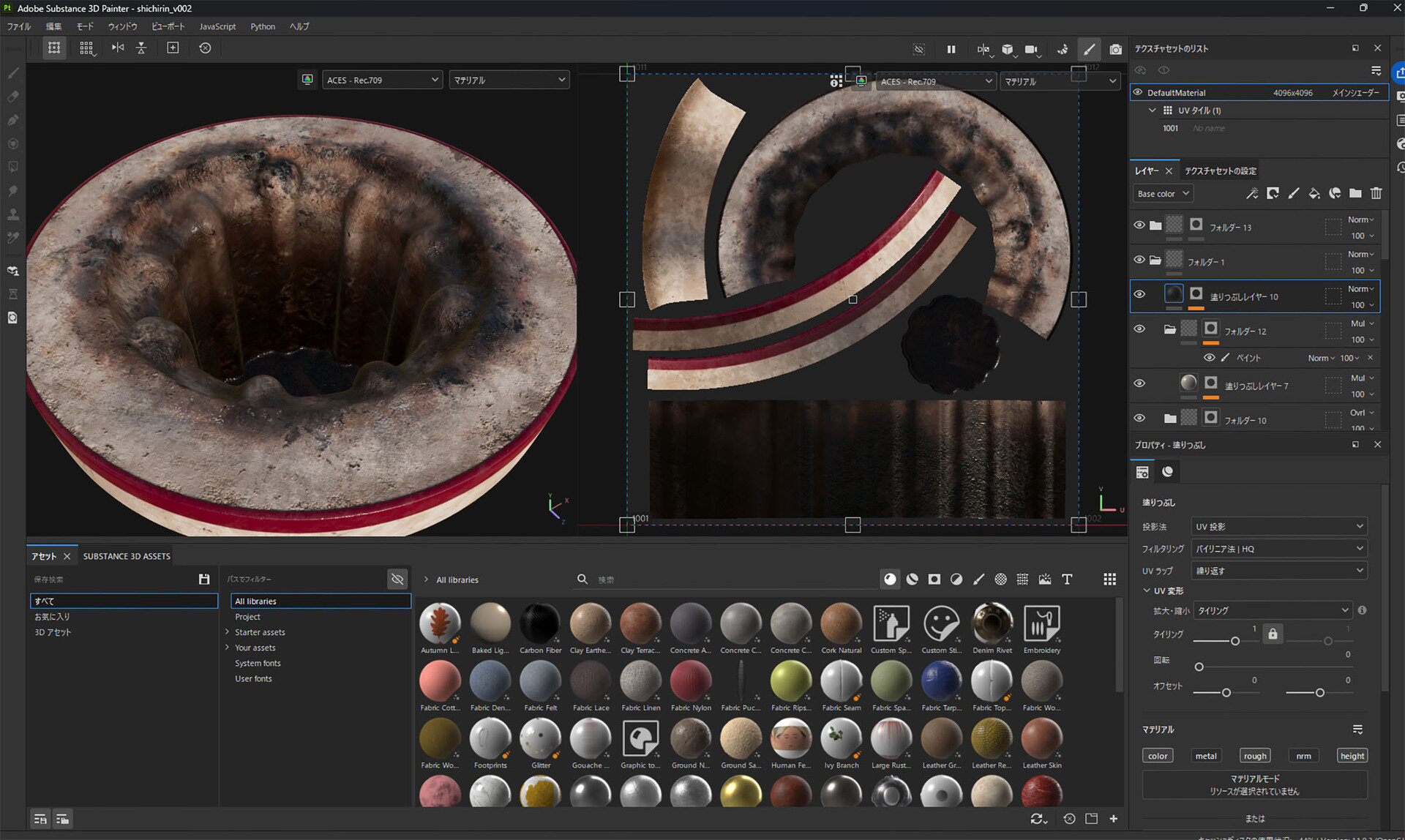The height and width of the screenshot is (840, 1405).
Task: Click the add folder icon in layers panel
Action: (1355, 193)
